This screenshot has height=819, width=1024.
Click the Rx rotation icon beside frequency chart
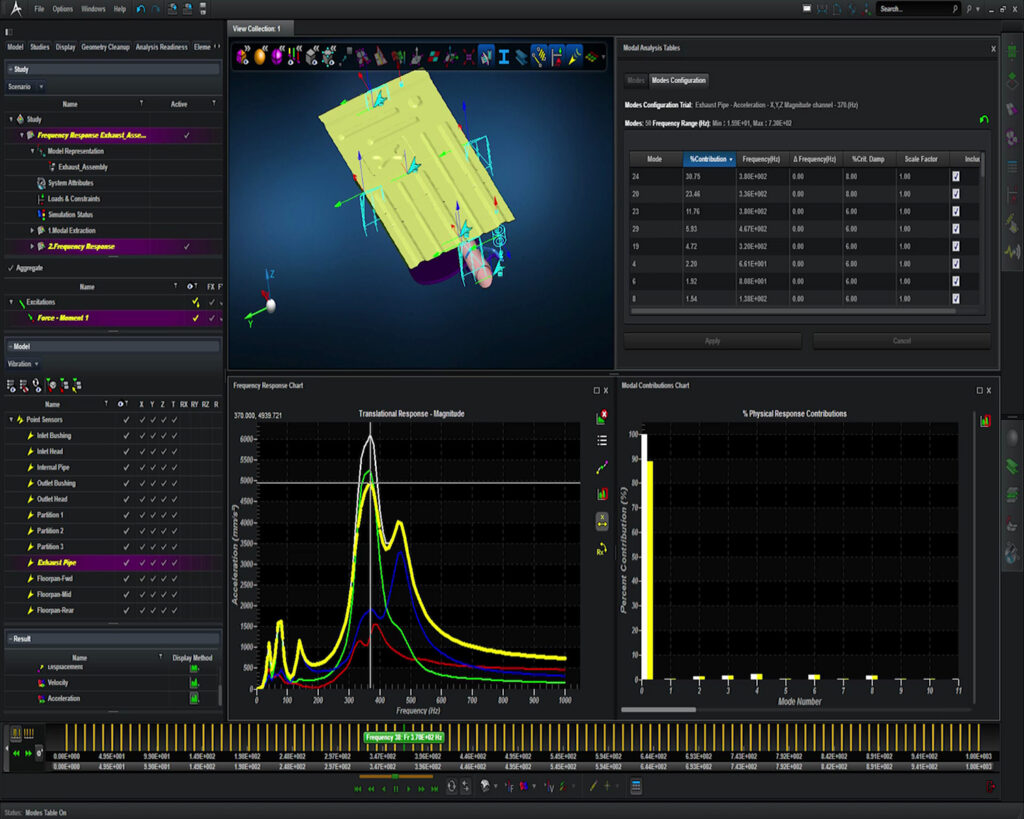point(601,549)
